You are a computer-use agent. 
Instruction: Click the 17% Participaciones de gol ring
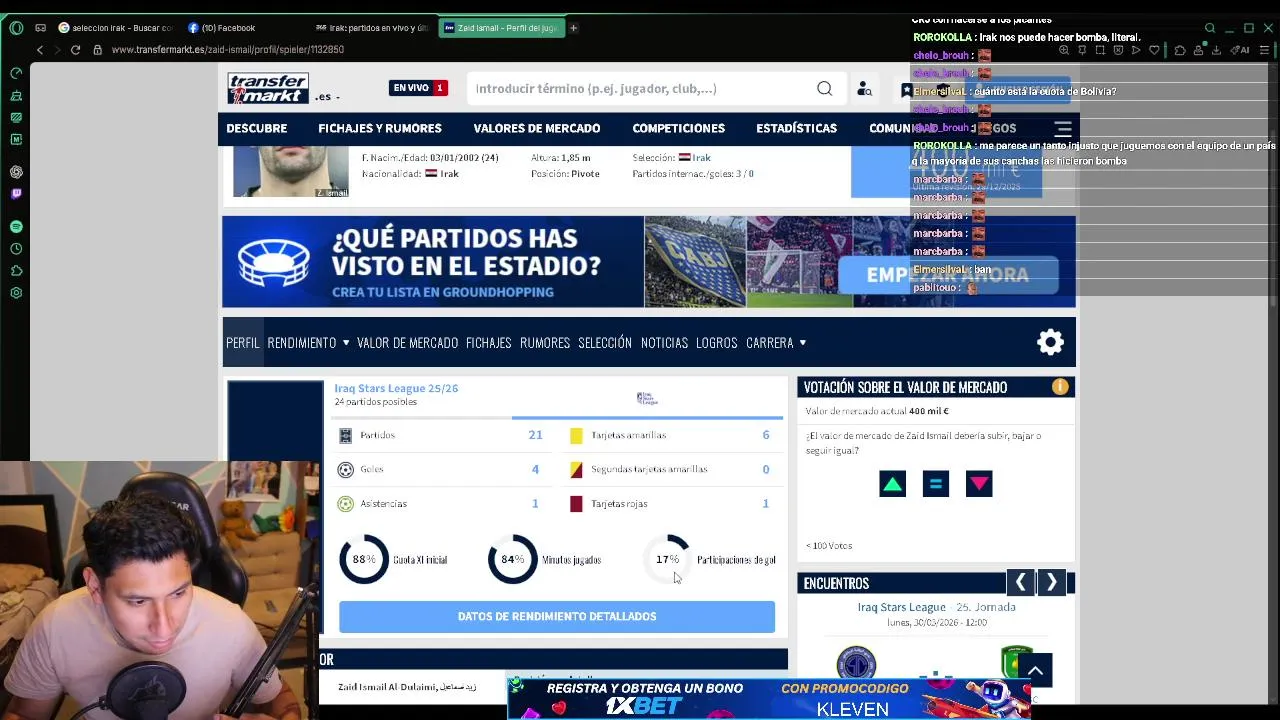tap(667, 560)
